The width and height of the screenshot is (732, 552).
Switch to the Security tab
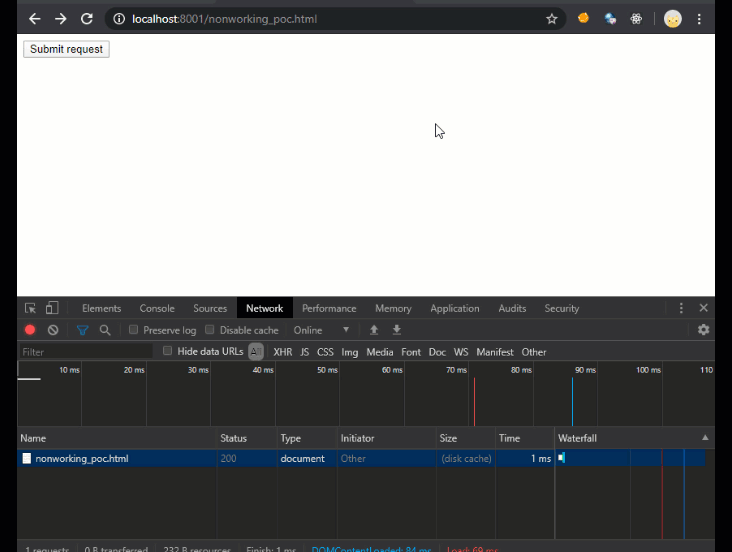(562, 308)
